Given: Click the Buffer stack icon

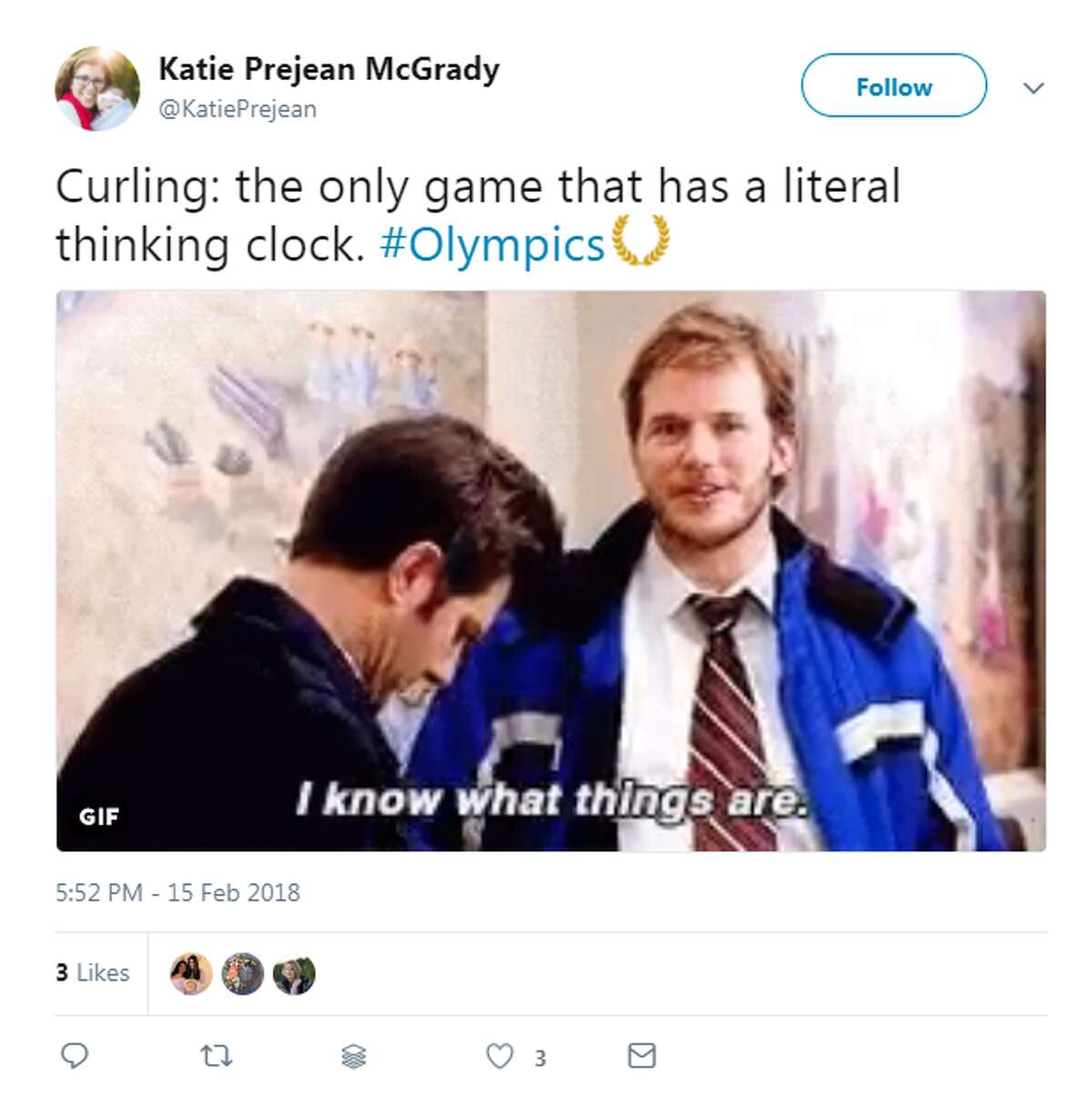Looking at the screenshot, I should [354, 1056].
